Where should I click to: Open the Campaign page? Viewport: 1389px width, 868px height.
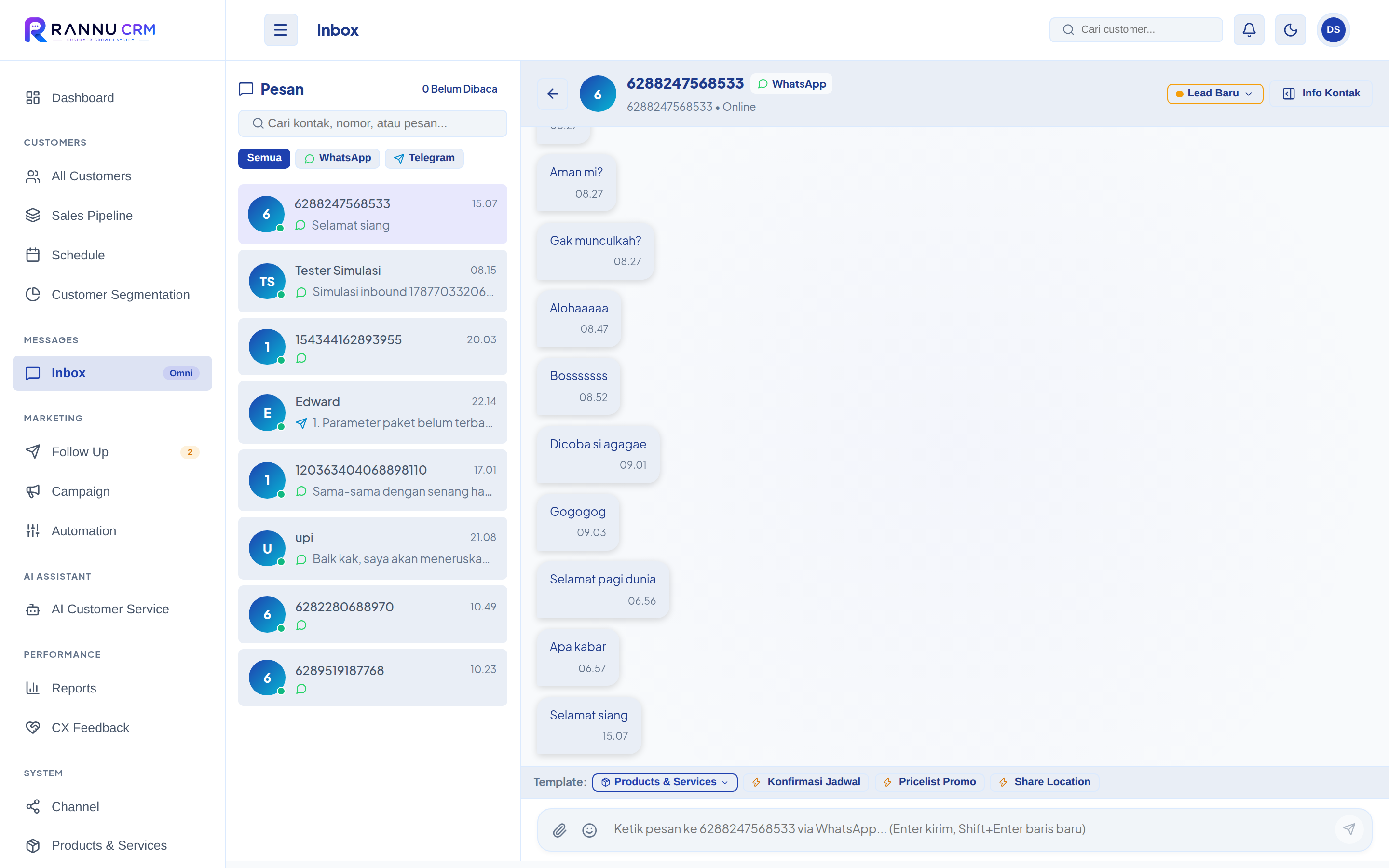112,491
